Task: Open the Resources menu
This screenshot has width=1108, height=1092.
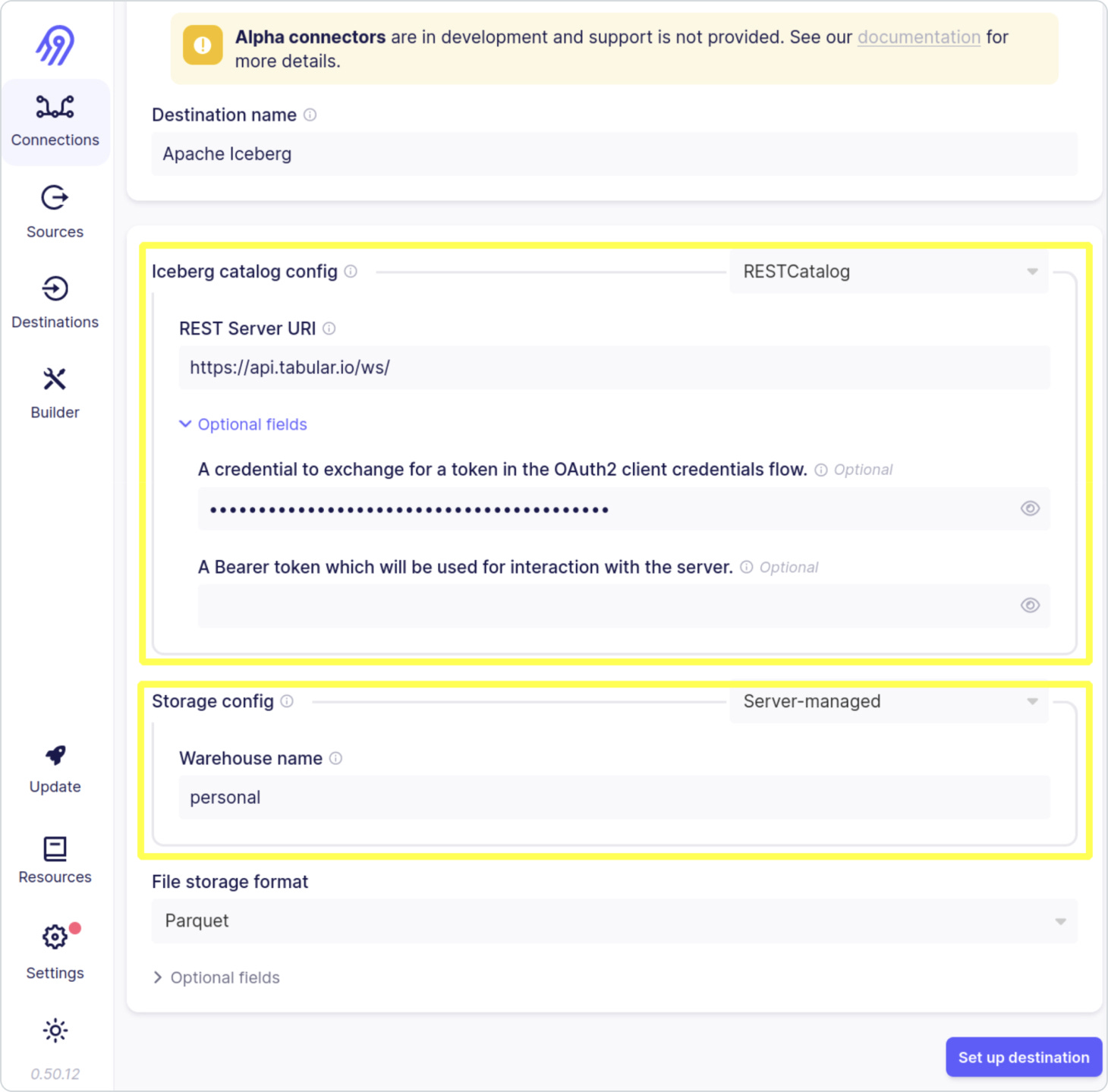Action: coord(55,860)
